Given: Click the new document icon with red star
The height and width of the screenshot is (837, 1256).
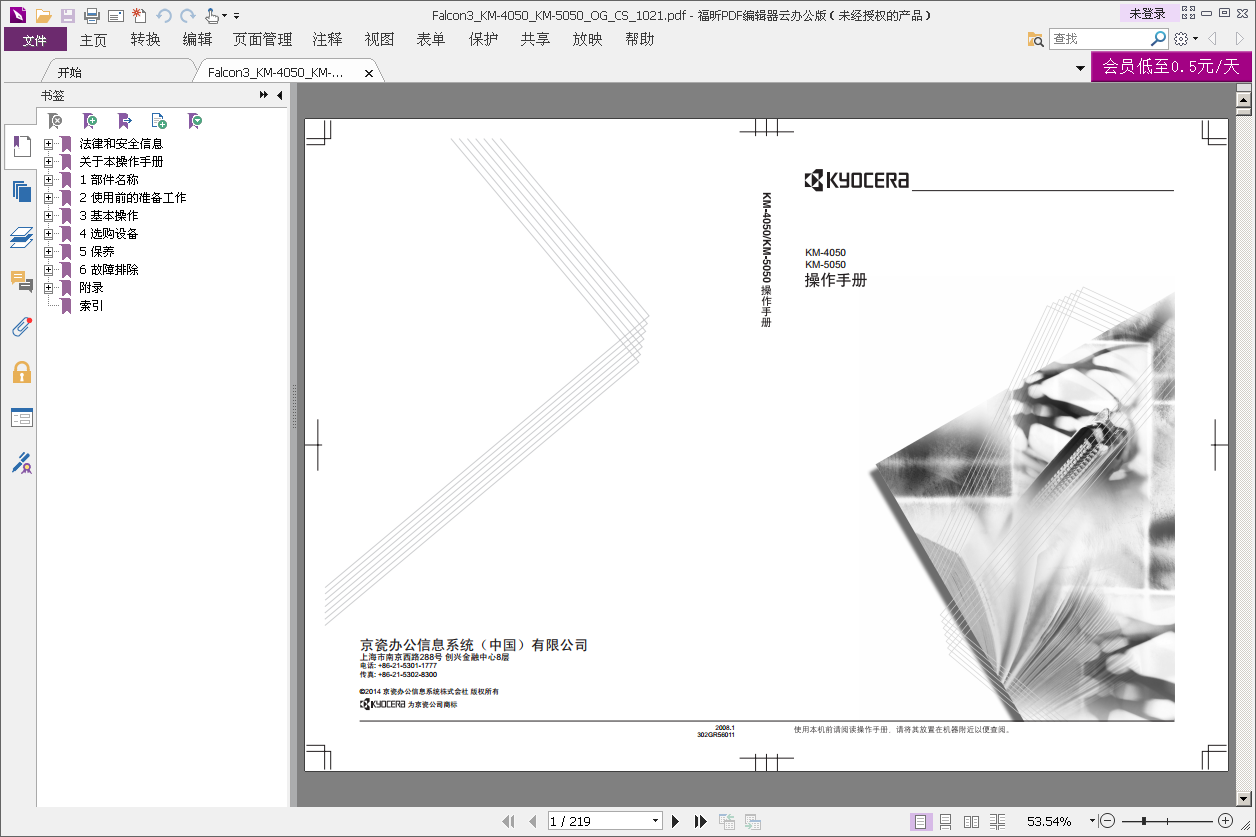Looking at the screenshot, I should click(x=140, y=15).
